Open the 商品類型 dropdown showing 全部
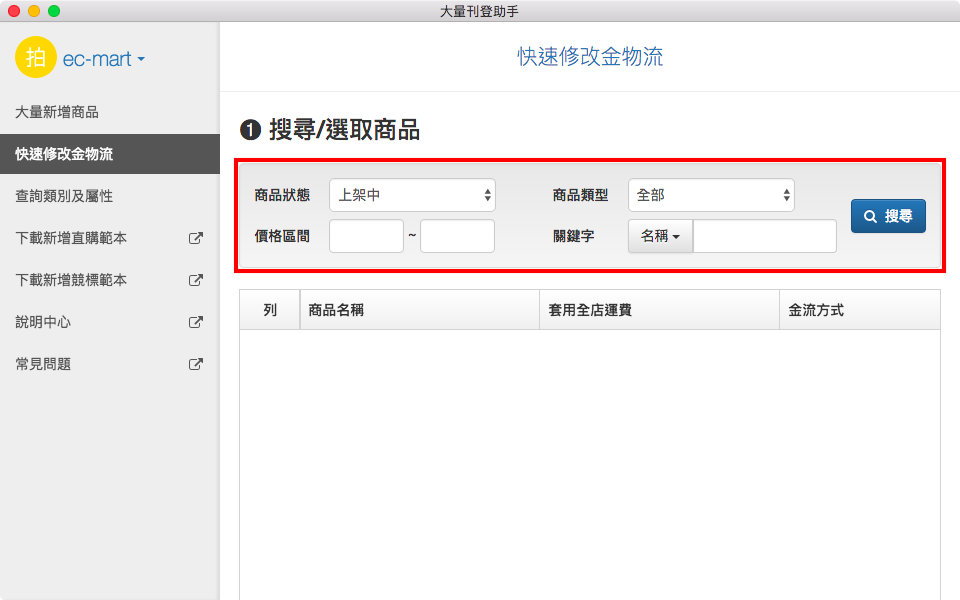960x600 pixels. [x=711, y=195]
